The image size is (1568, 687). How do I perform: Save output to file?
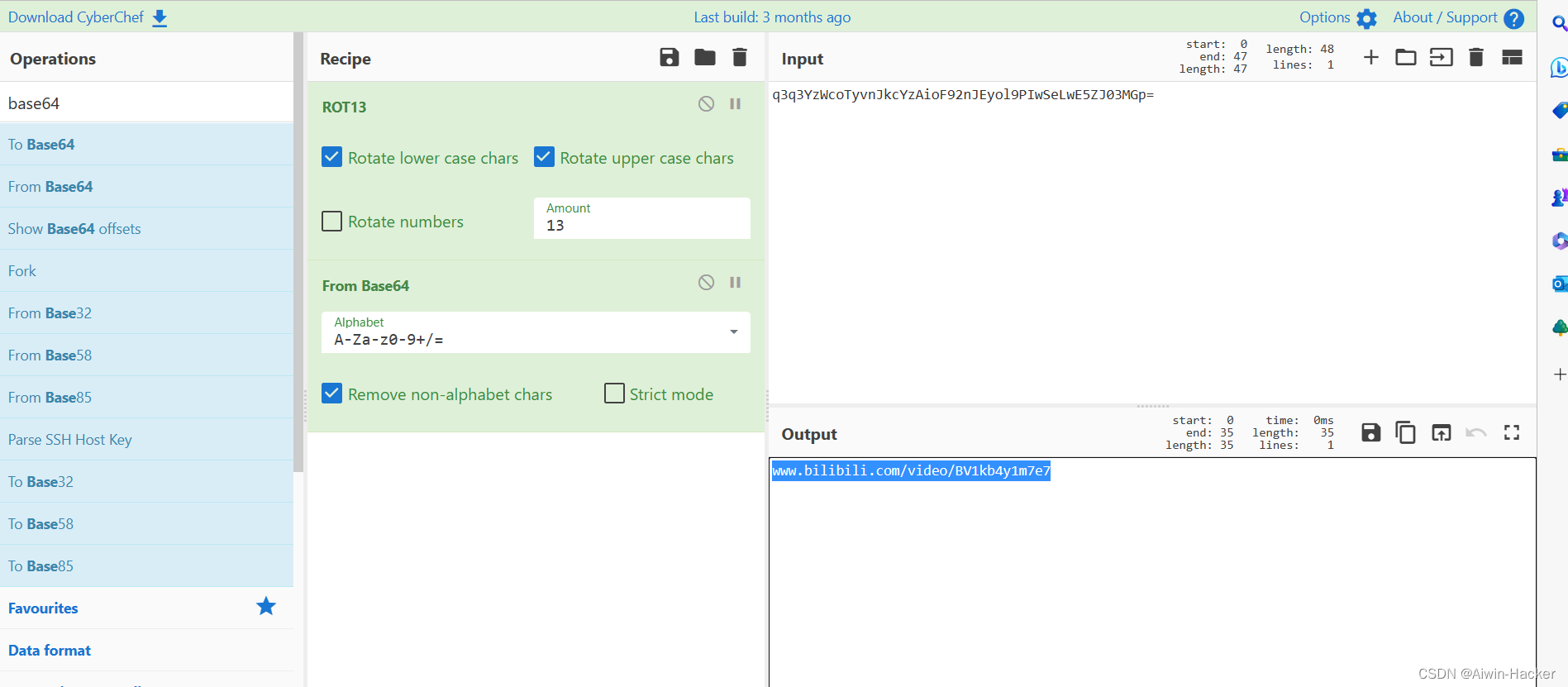1371,432
